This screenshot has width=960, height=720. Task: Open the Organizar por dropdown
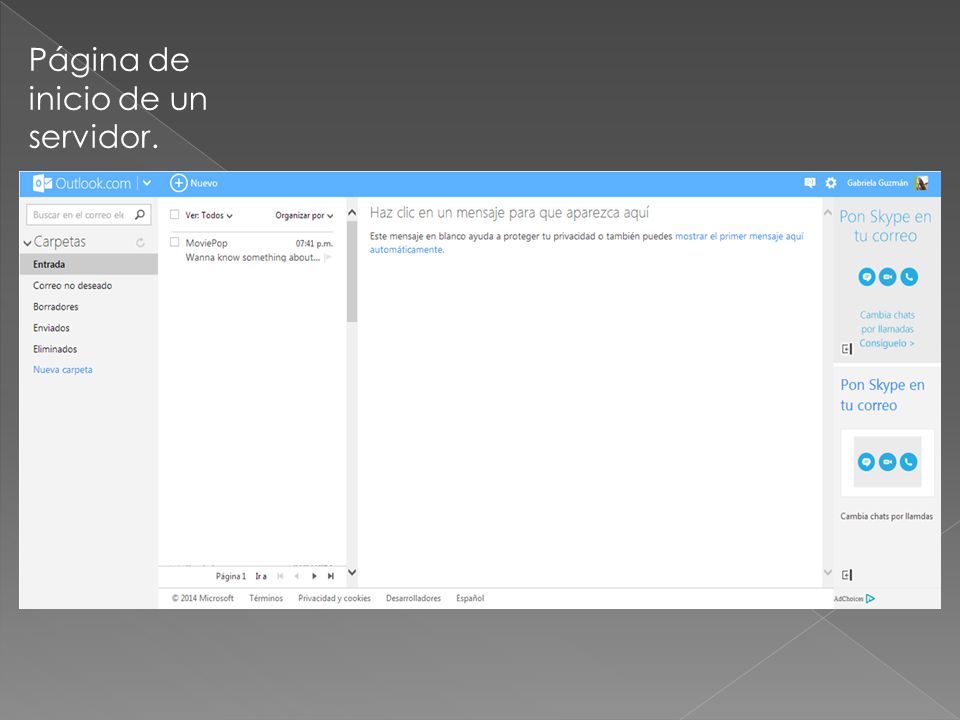(x=304, y=216)
